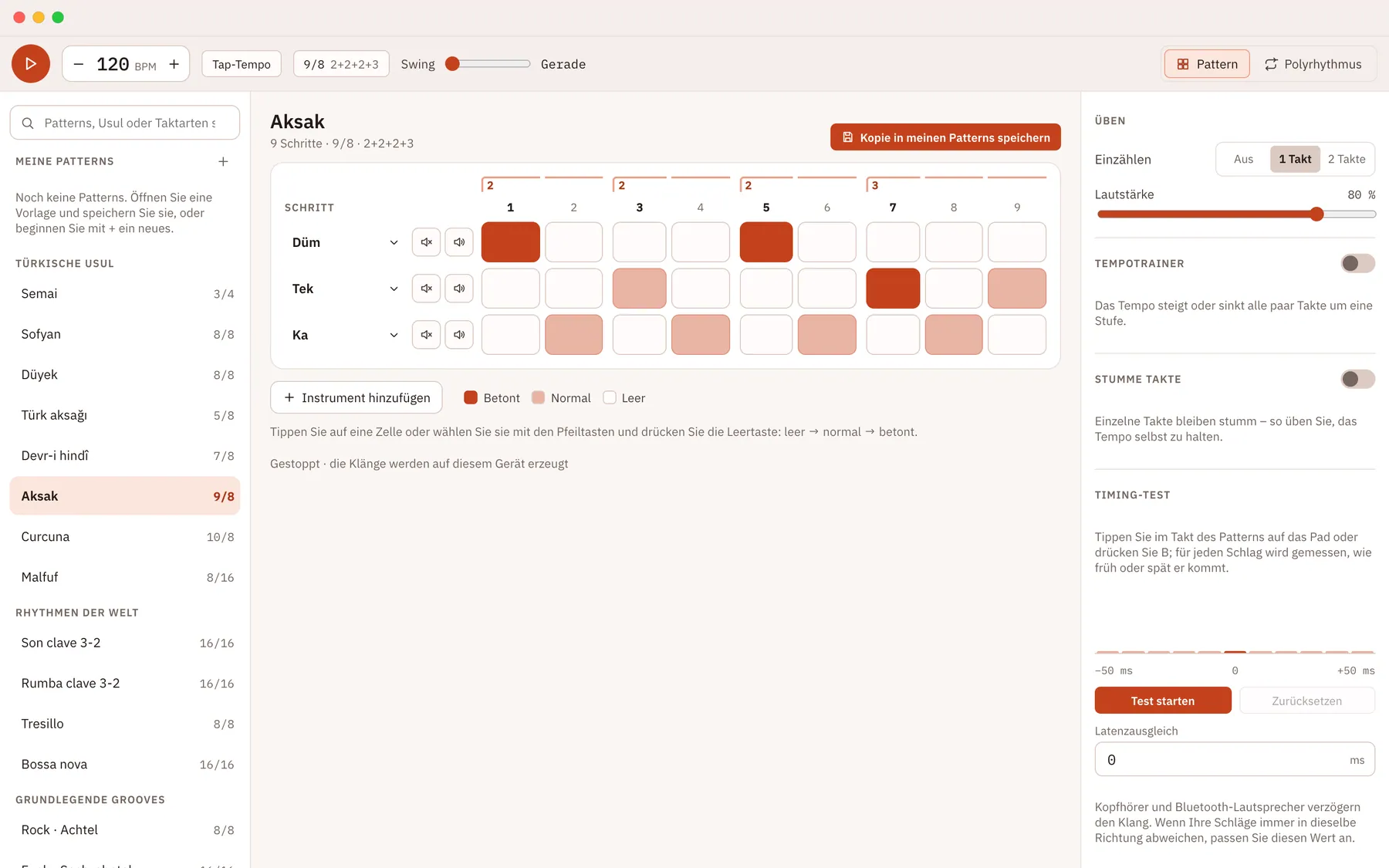Open the Düm instrument dropdown
Image resolution: width=1389 pixels, height=868 pixels.
tap(345, 242)
